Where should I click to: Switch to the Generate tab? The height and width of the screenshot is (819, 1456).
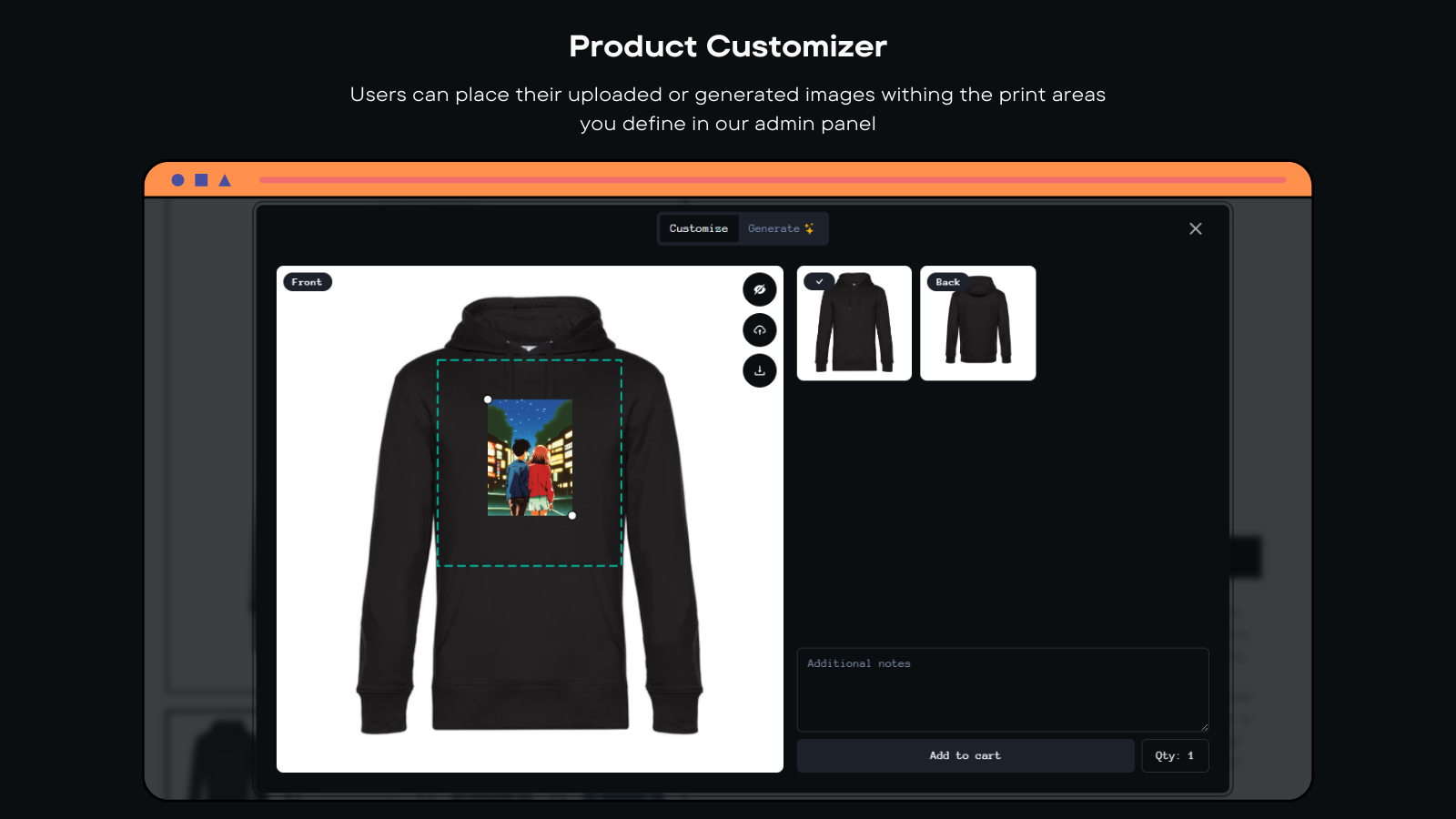tap(782, 228)
